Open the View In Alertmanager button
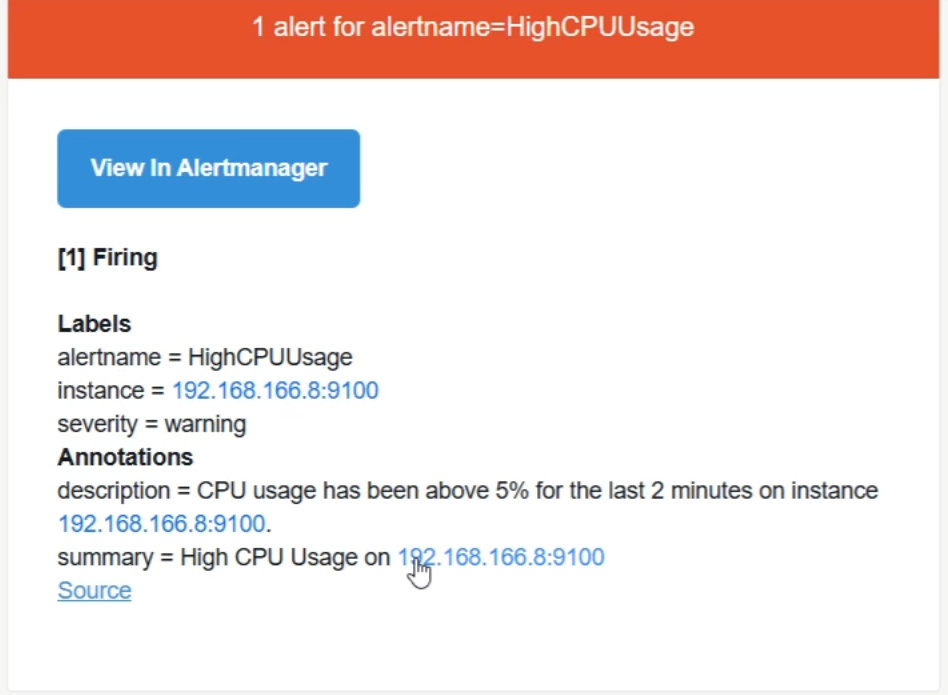 point(209,169)
